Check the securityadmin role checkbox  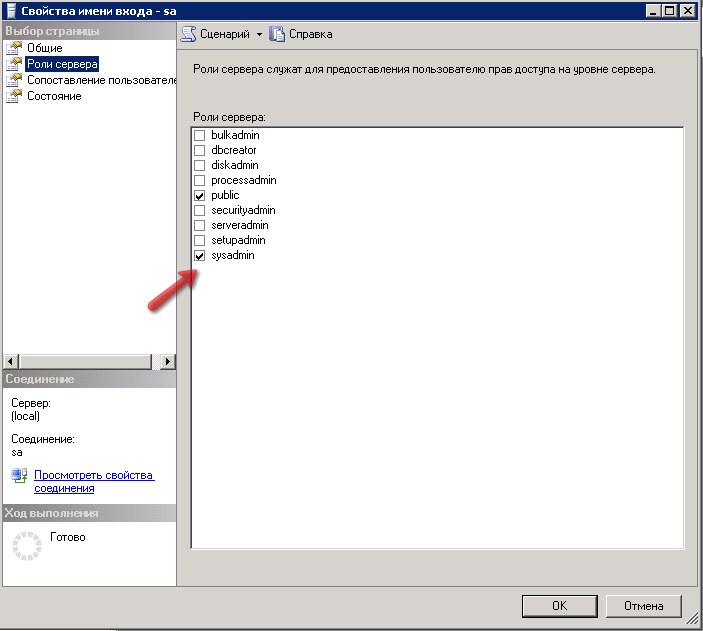click(x=199, y=210)
